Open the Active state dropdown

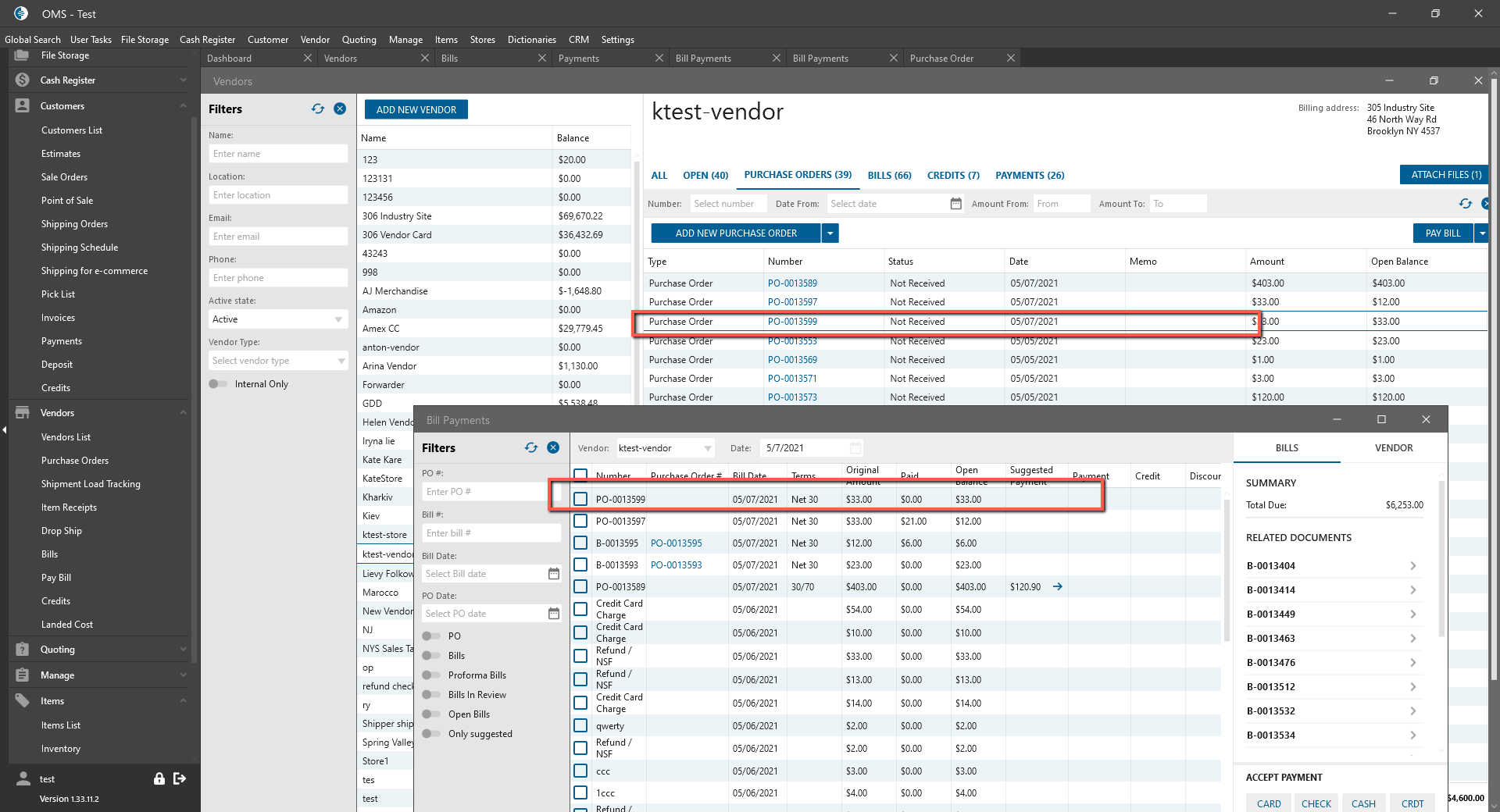point(277,319)
